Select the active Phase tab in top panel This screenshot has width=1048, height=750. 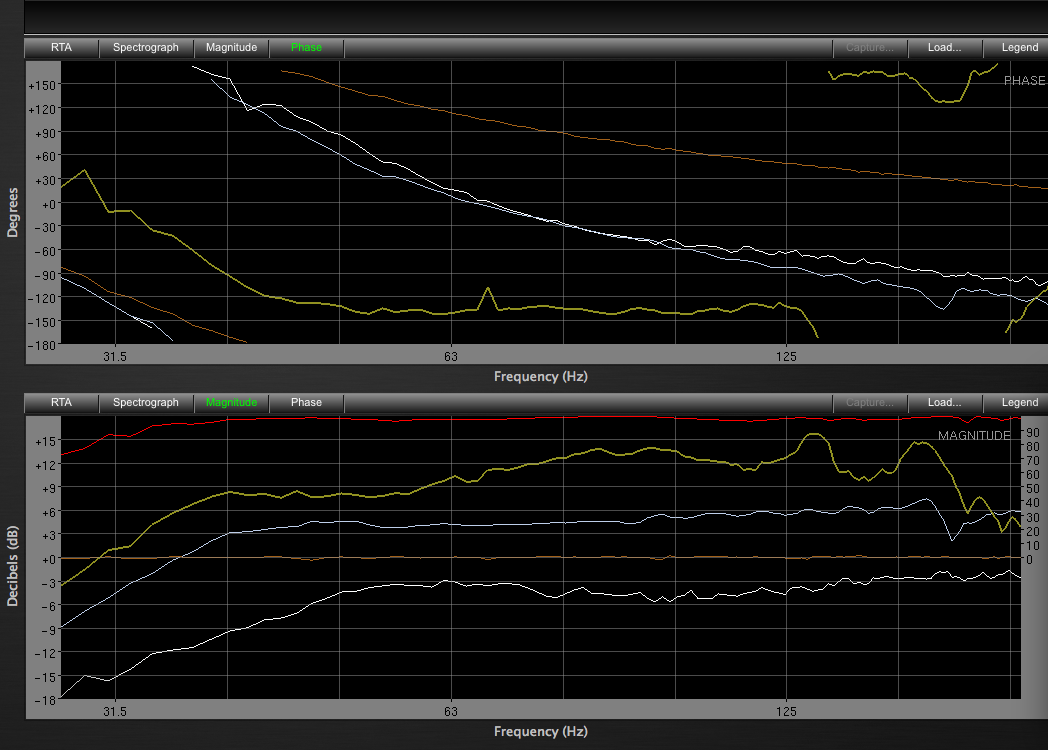306,47
